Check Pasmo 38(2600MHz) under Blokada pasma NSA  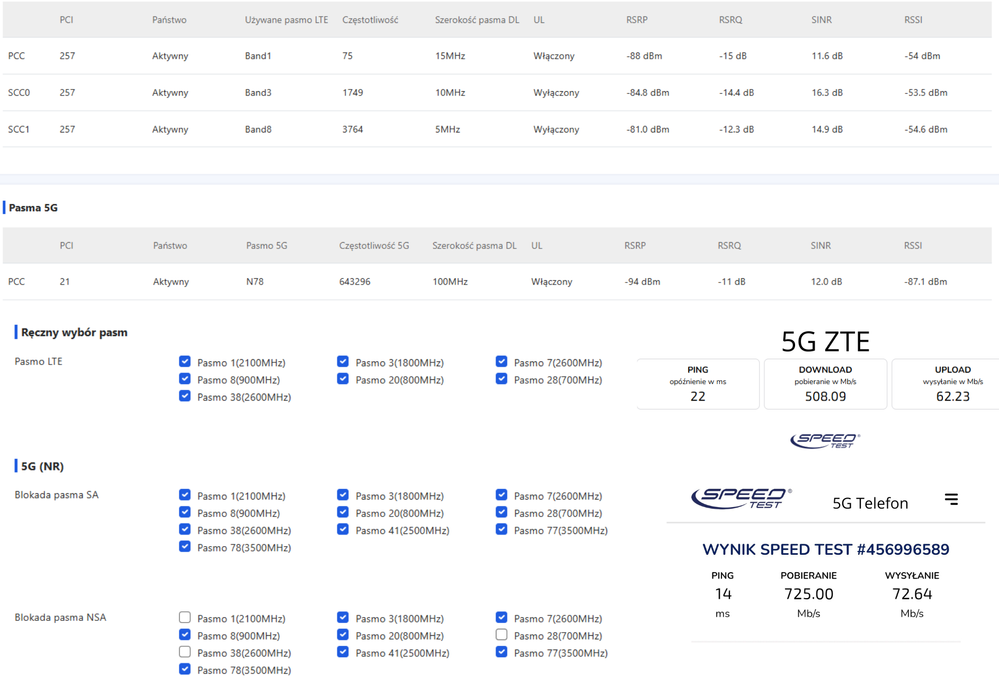185,652
